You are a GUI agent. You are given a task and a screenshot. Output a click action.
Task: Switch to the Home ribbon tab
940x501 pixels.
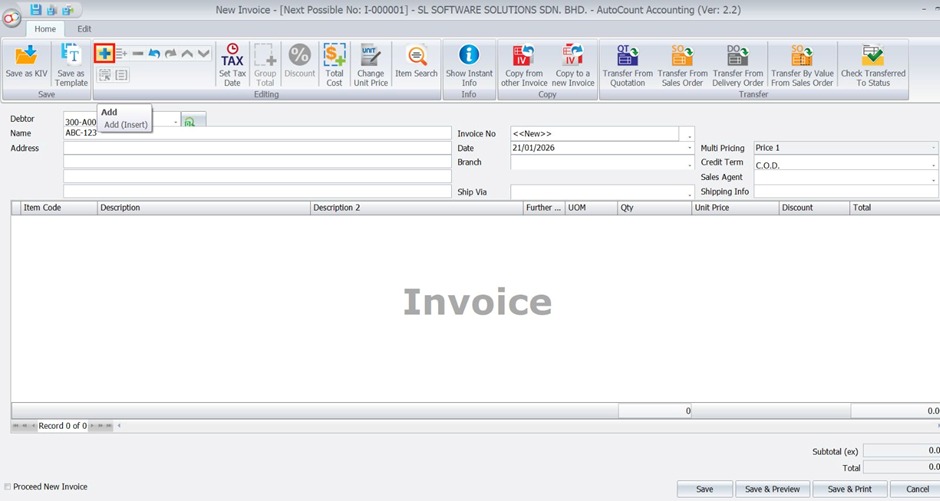pos(45,29)
